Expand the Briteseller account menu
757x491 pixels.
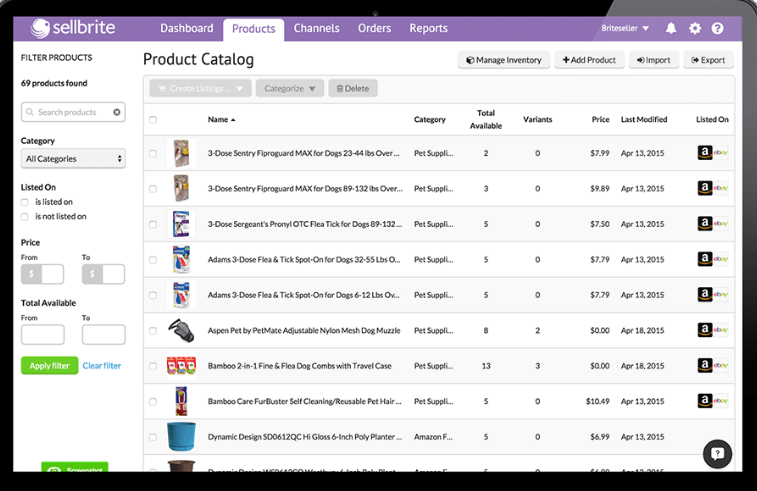tap(626, 29)
